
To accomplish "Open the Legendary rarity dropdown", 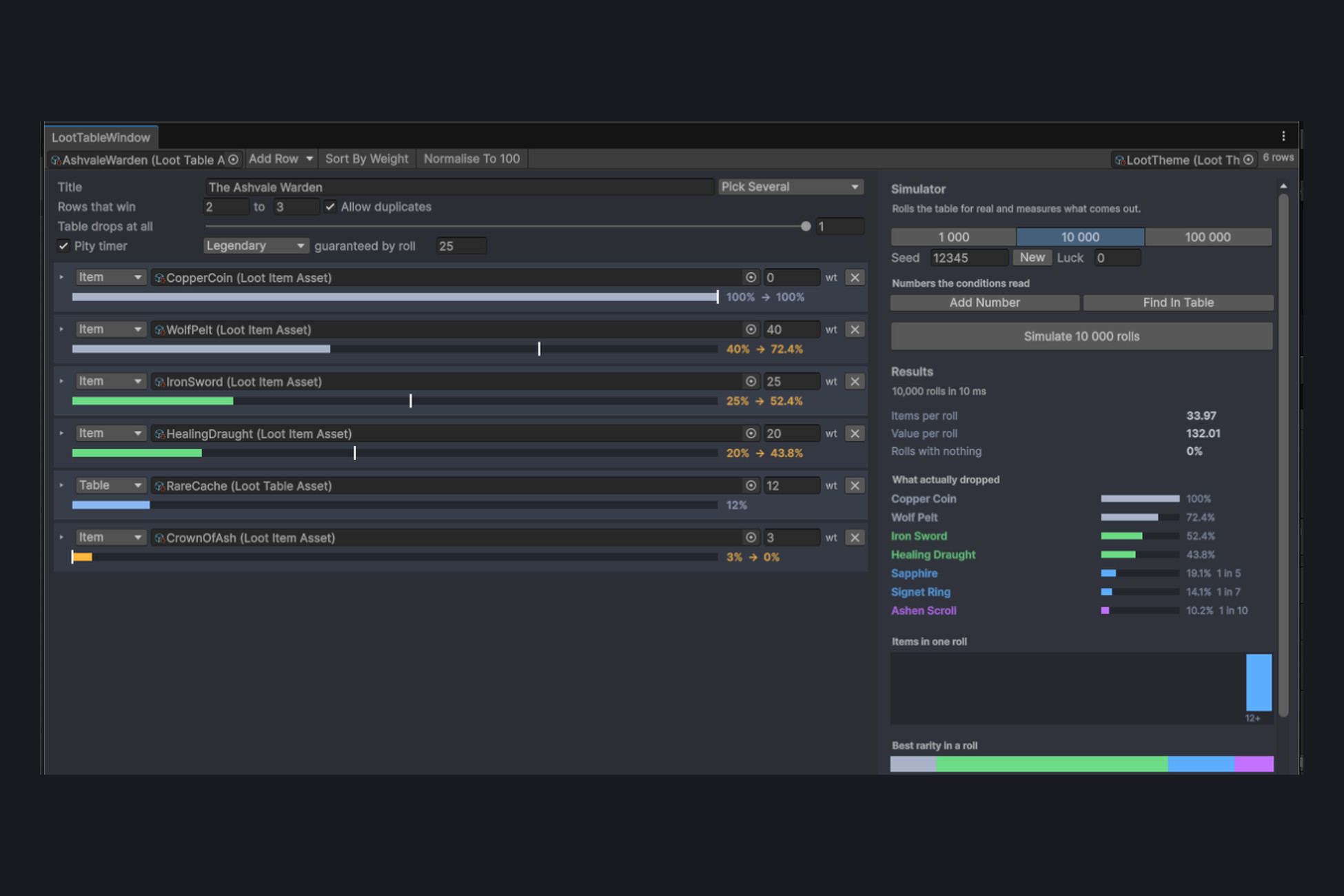I will [256, 246].
